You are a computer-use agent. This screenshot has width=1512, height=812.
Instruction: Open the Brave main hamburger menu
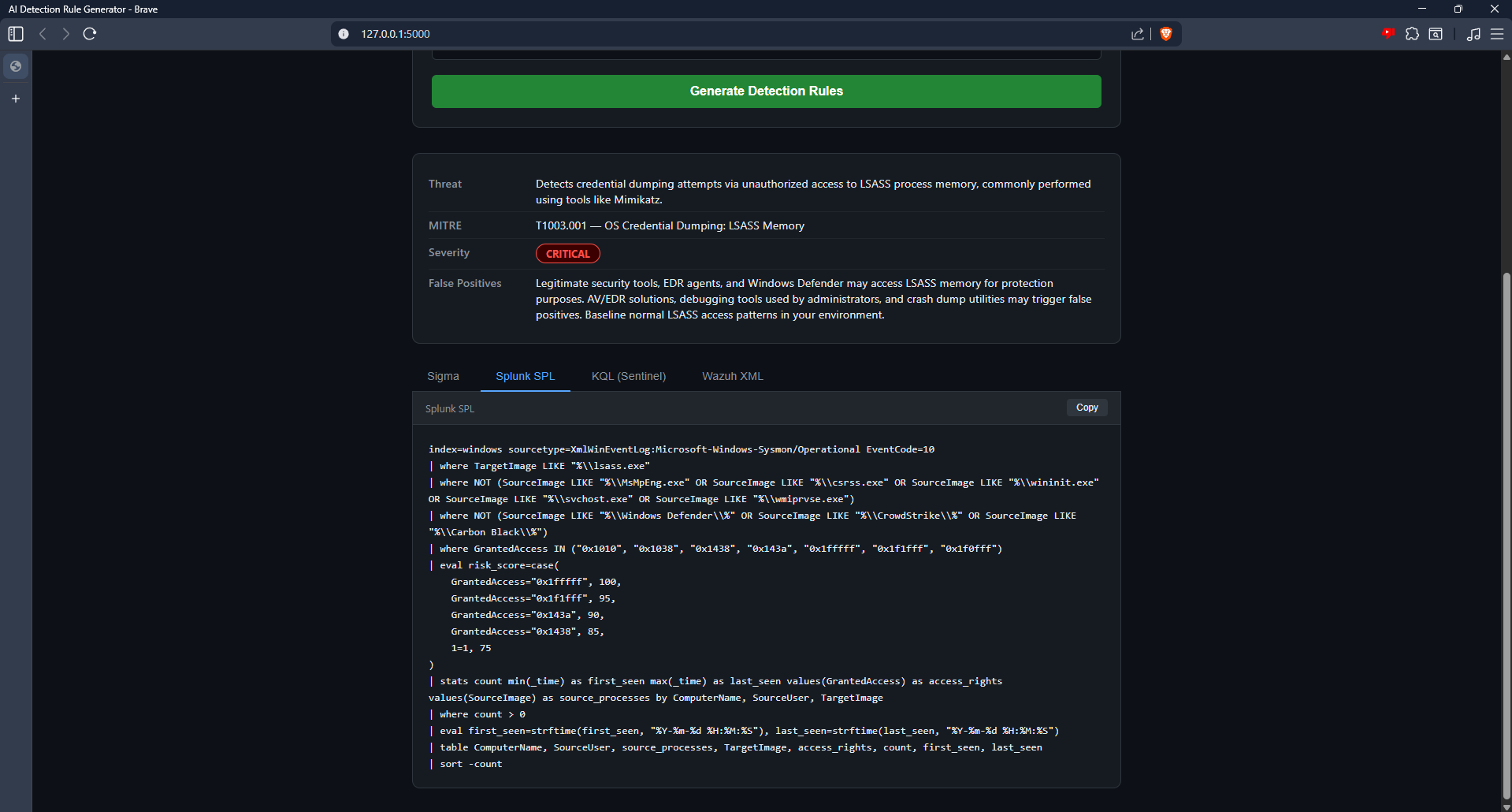point(1497,34)
